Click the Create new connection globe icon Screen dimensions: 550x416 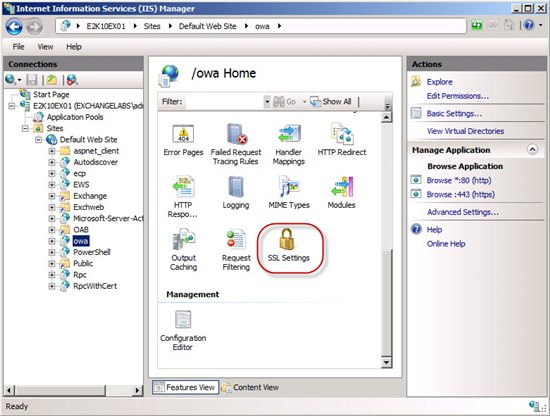coord(11,80)
